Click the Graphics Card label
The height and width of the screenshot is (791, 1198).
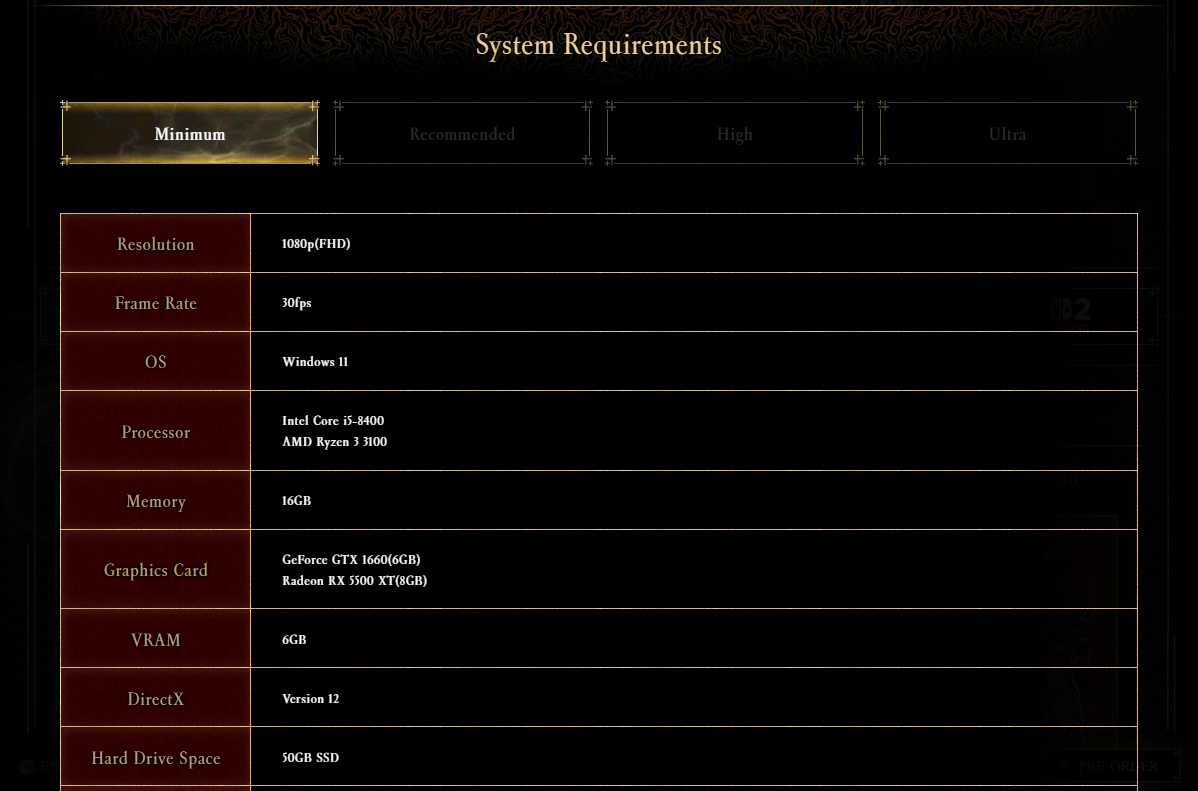click(x=156, y=570)
